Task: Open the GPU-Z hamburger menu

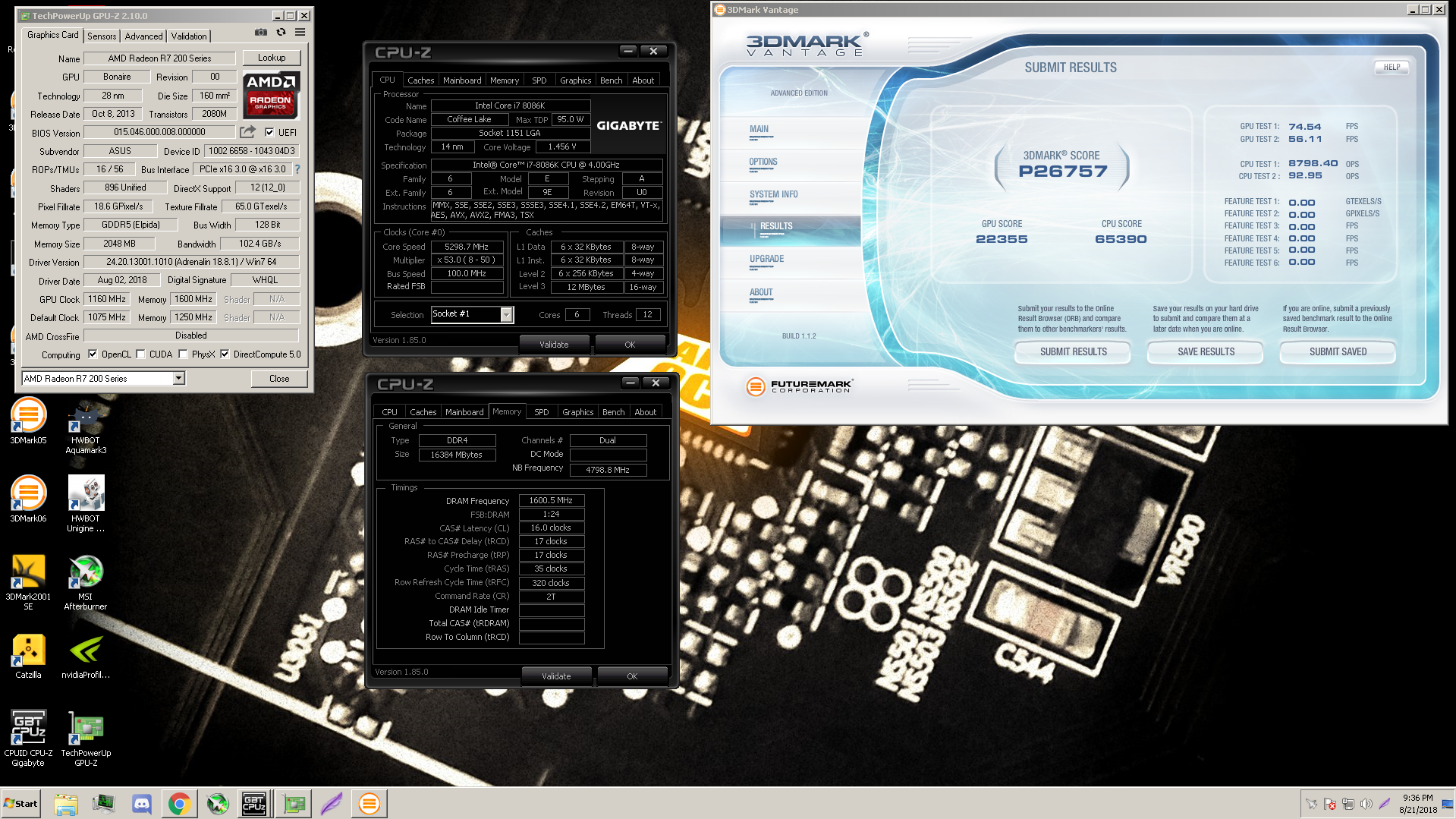Action: pos(300,33)
